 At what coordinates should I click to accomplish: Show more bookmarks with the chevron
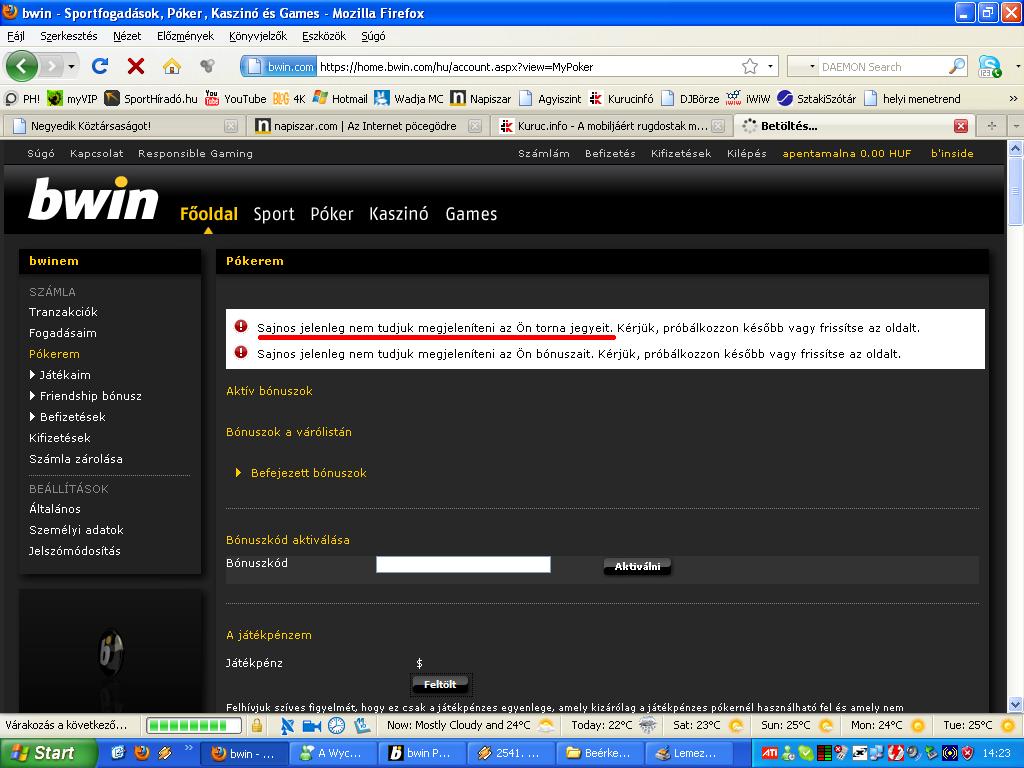point(1013,99)
